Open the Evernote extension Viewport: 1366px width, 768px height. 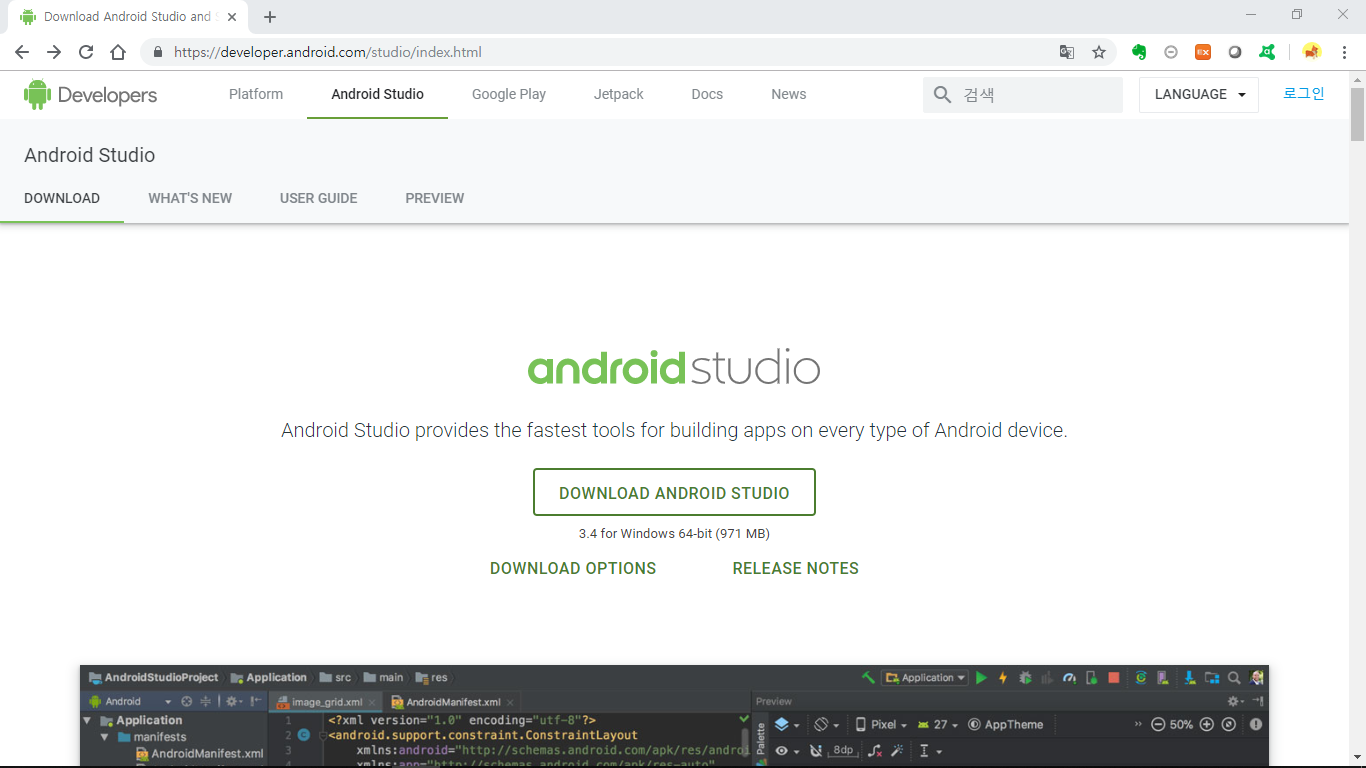[x=1139, y=52]
